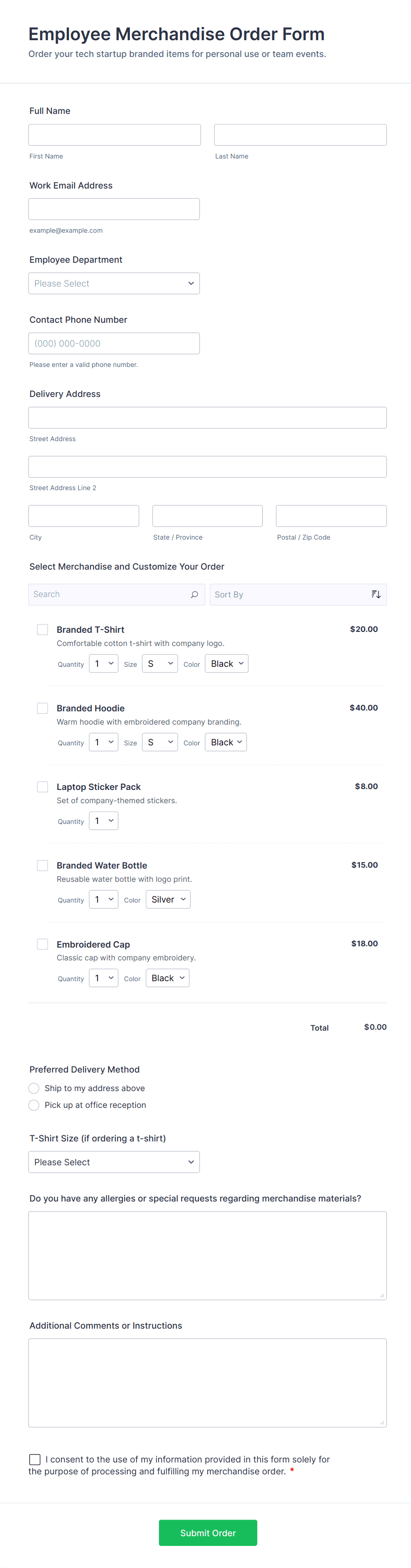The width and height of the screenshot is (411, 1568).
Task: Check the Branded T-Shirt checkbox
Action: (x=42, y=629)
